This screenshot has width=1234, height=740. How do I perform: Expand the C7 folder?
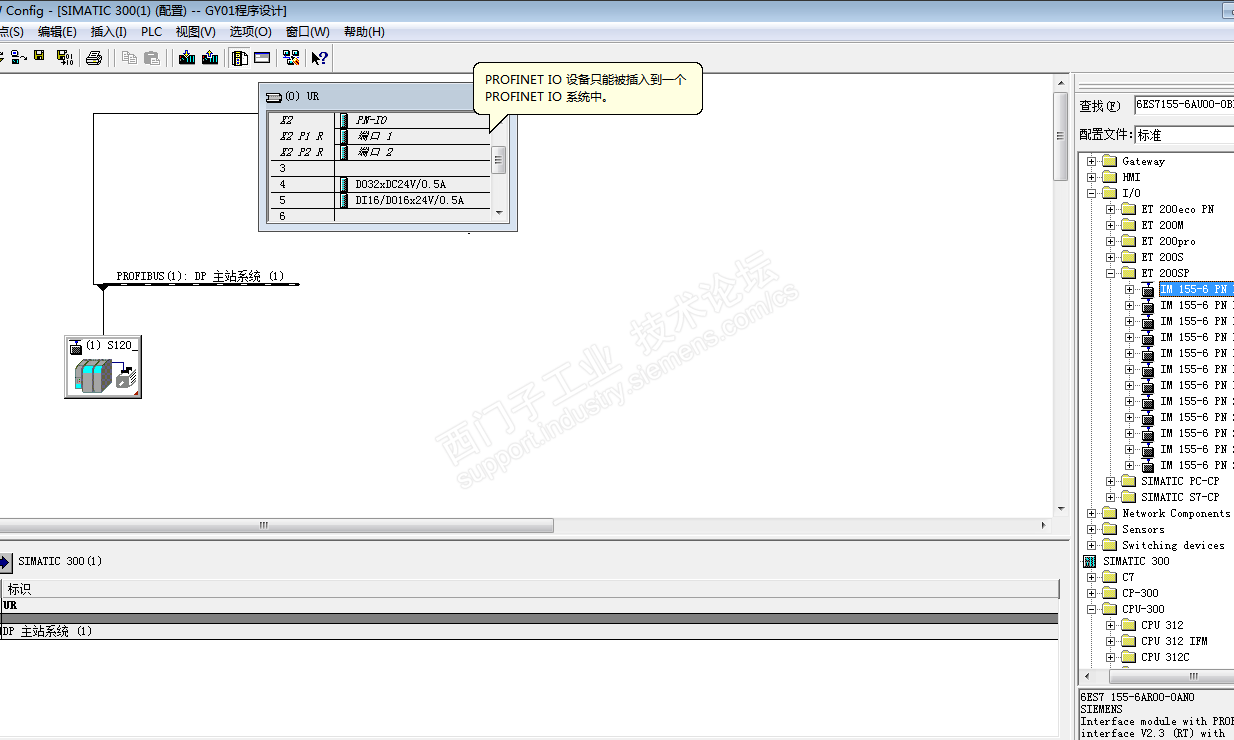point(1091,577)
